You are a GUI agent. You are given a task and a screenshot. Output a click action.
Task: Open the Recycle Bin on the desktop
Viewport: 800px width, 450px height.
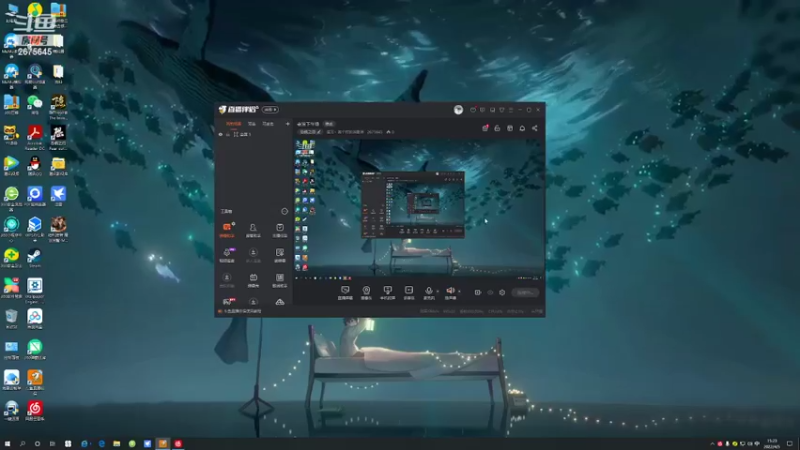(11, 319)
